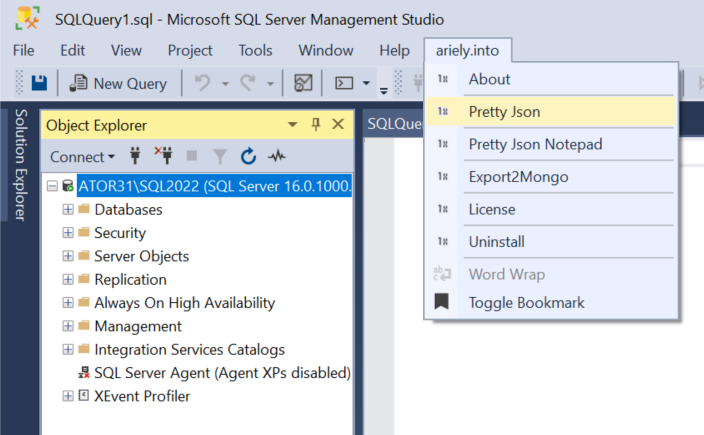The image size is (704, 435).
Task: Click the New Query button
Action: (118, 83)
